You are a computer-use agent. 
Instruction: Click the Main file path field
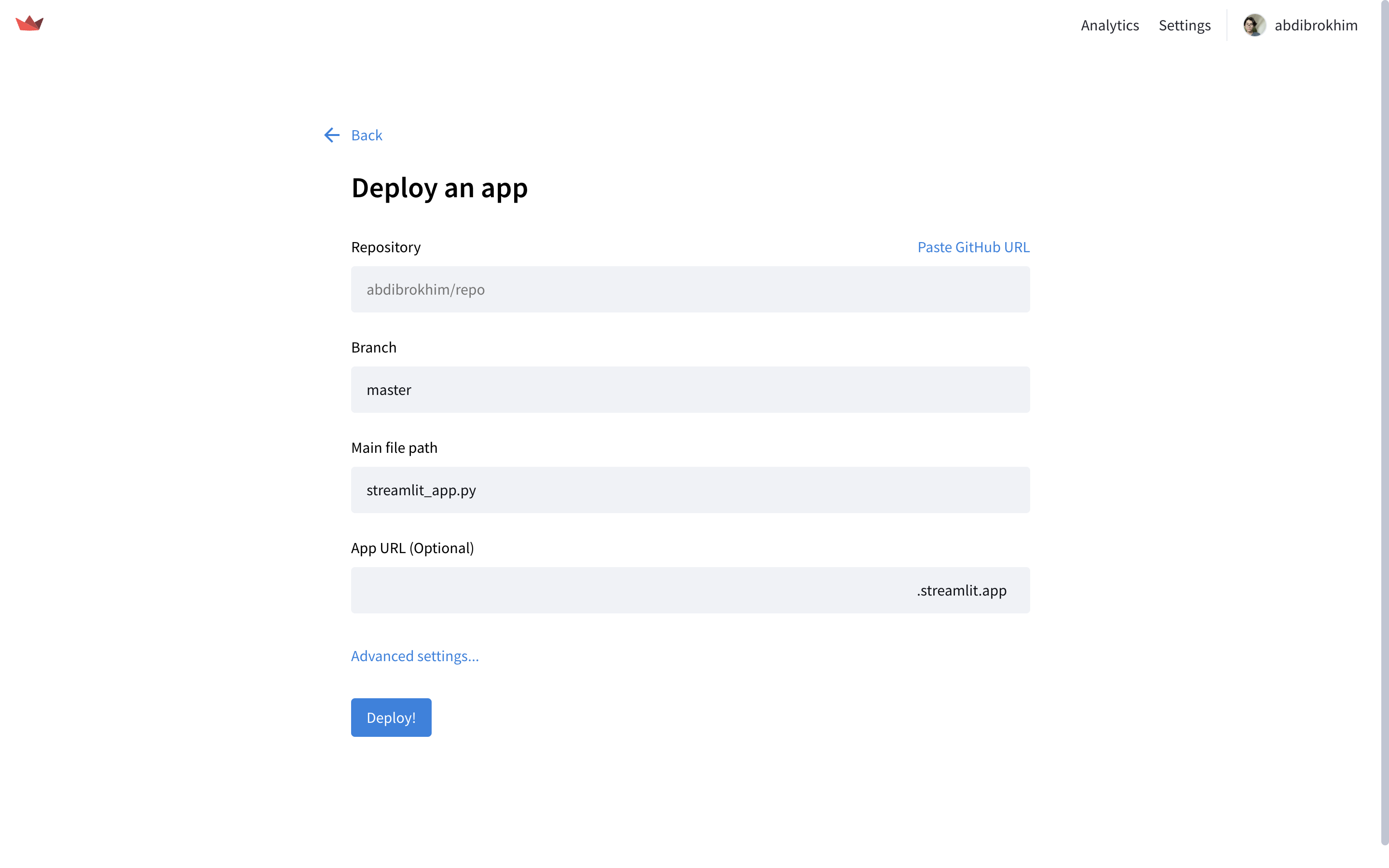(x=690, y=489)
